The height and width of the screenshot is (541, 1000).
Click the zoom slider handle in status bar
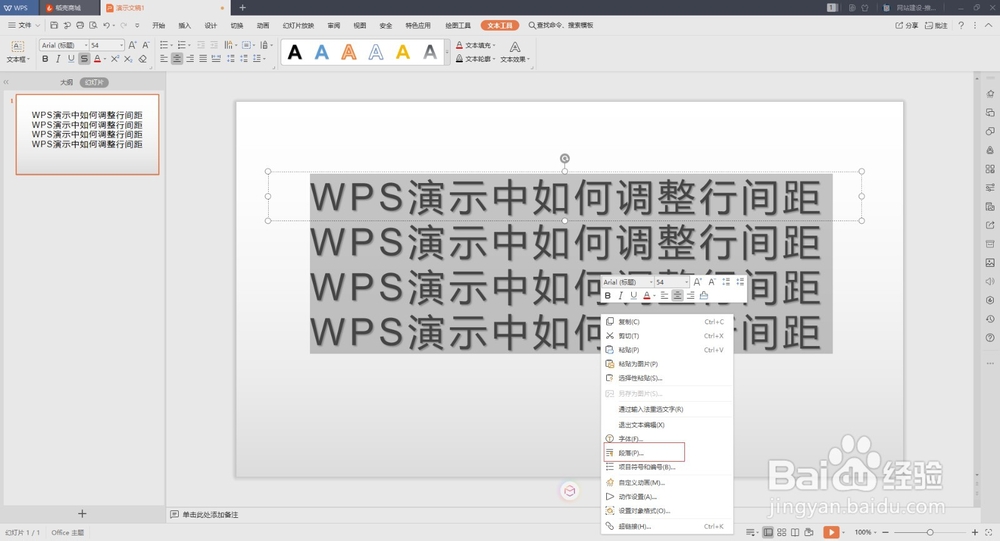930,532
